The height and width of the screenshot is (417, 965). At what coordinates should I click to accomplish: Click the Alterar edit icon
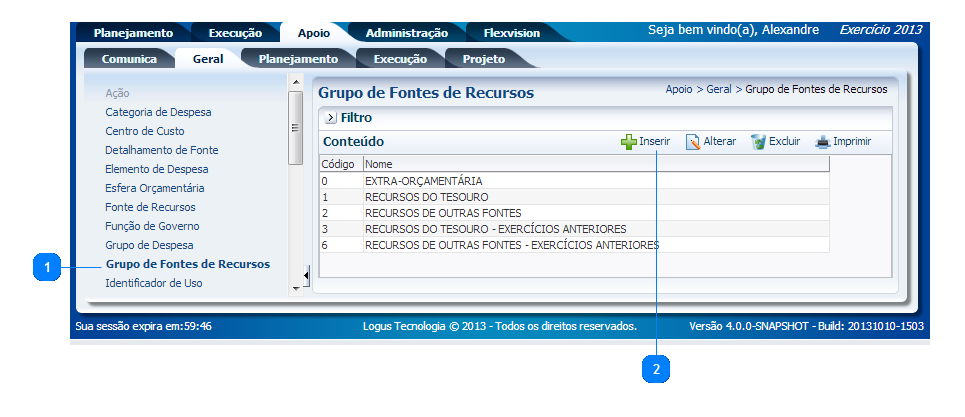click(693, 142)
